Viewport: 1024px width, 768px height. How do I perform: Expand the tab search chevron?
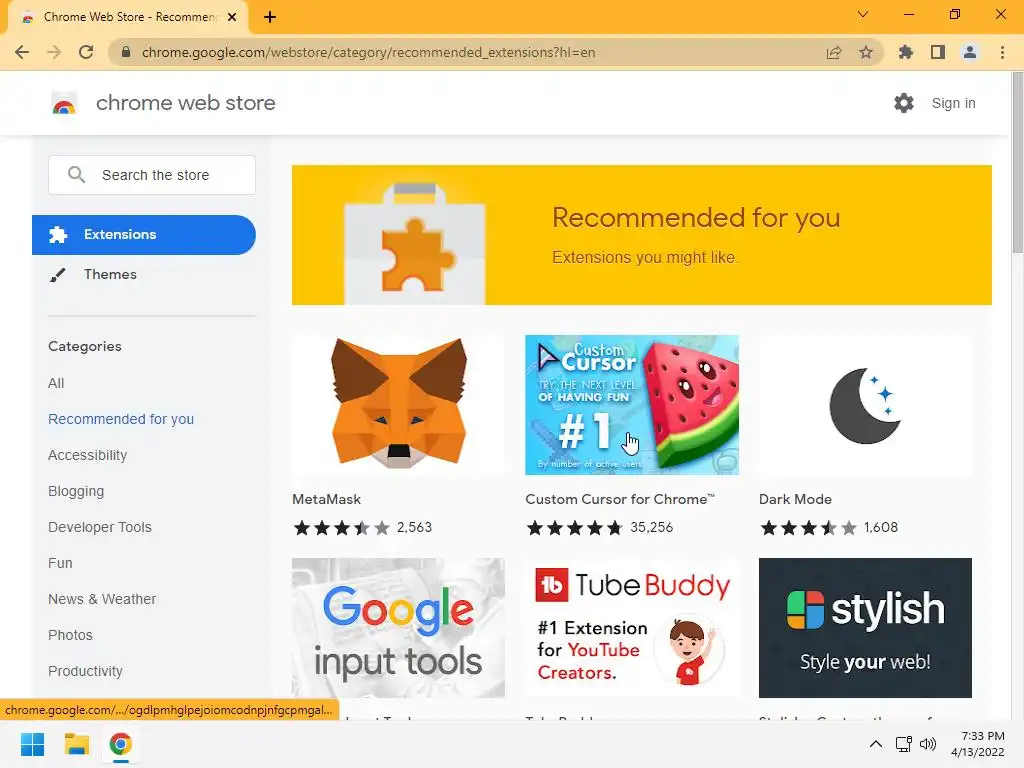863,14
